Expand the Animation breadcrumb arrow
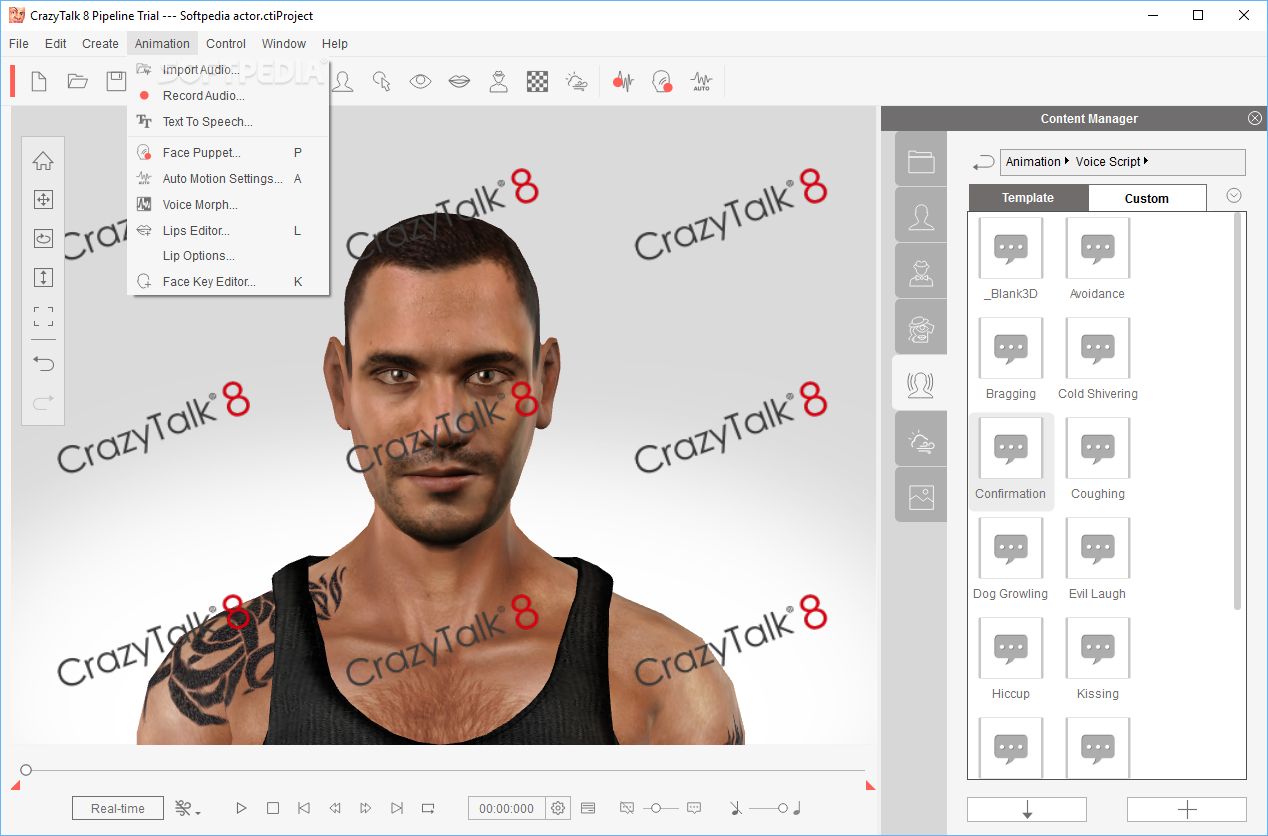Viewport: 1268px width, 836px height. 1067,161
